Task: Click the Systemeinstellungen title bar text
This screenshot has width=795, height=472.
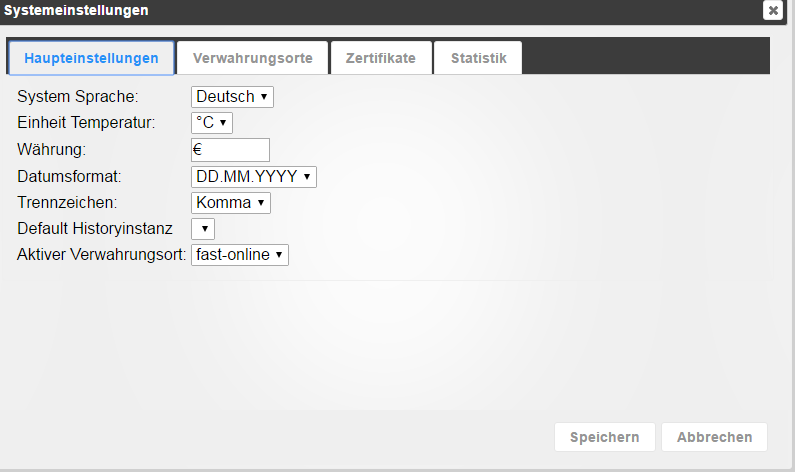Action: pyautogui.click(x=77, y=11)
